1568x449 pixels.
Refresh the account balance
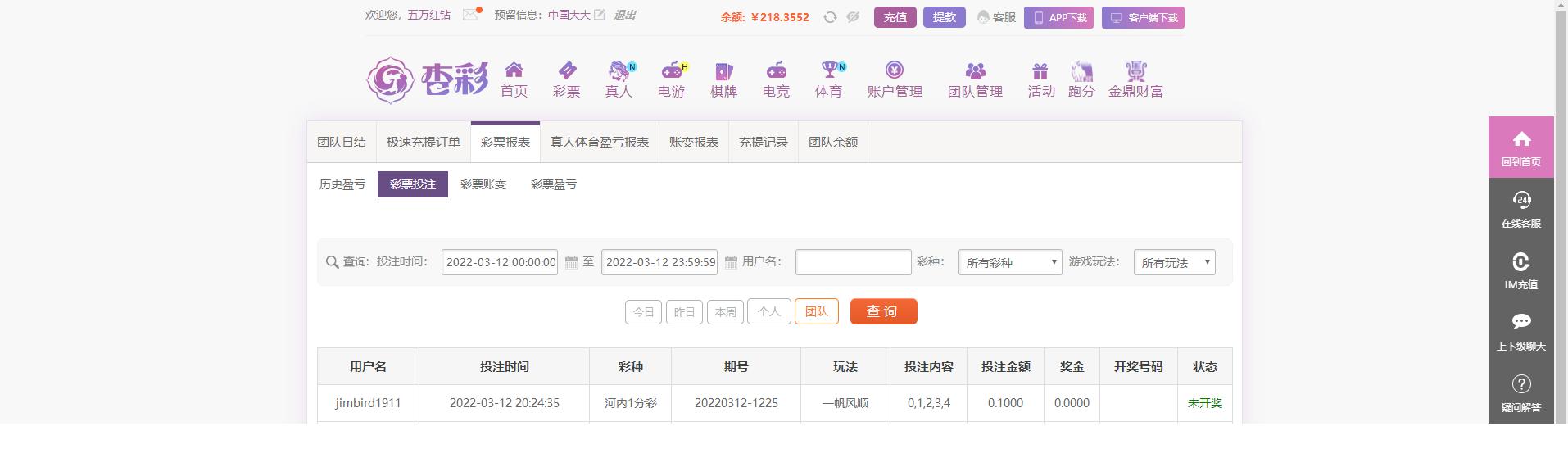click(830, 17)
